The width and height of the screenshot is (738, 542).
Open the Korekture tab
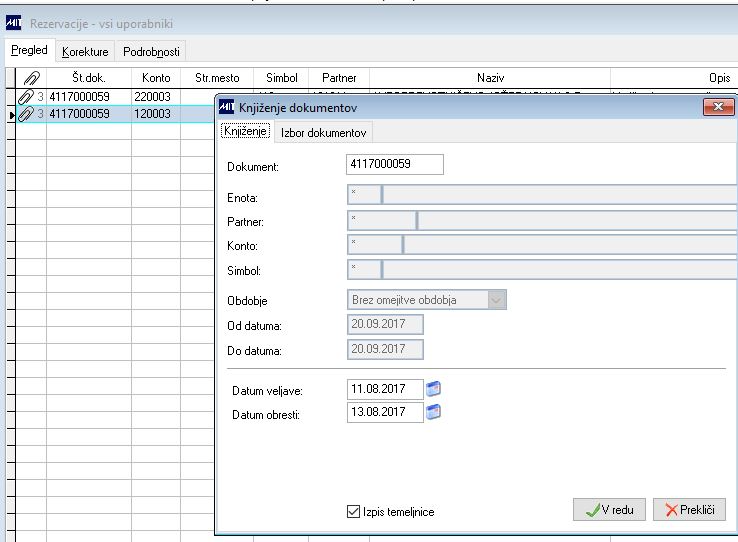click(x=84, y=51)
